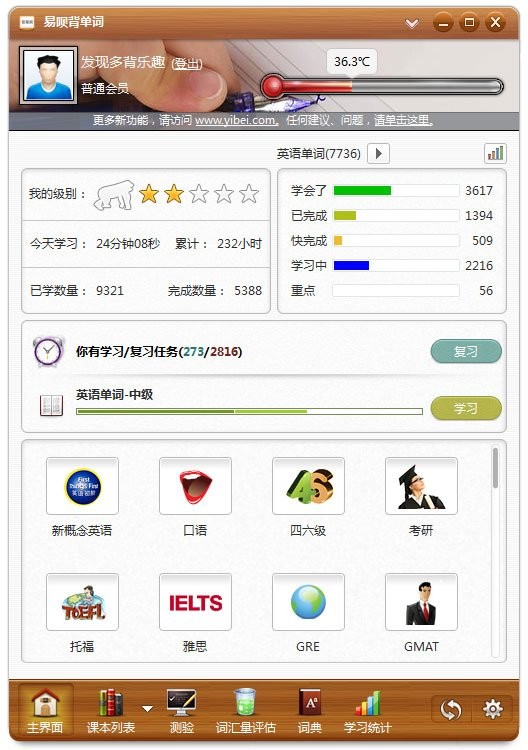
Task: Expand the 课本列表 dropdown arrow
Action: (x=148, y=708)
